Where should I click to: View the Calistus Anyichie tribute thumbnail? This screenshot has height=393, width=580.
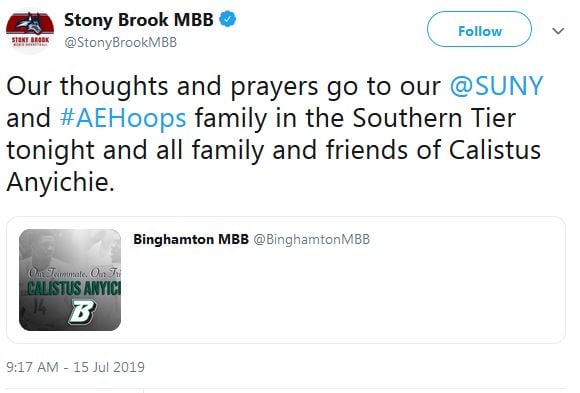70,280
